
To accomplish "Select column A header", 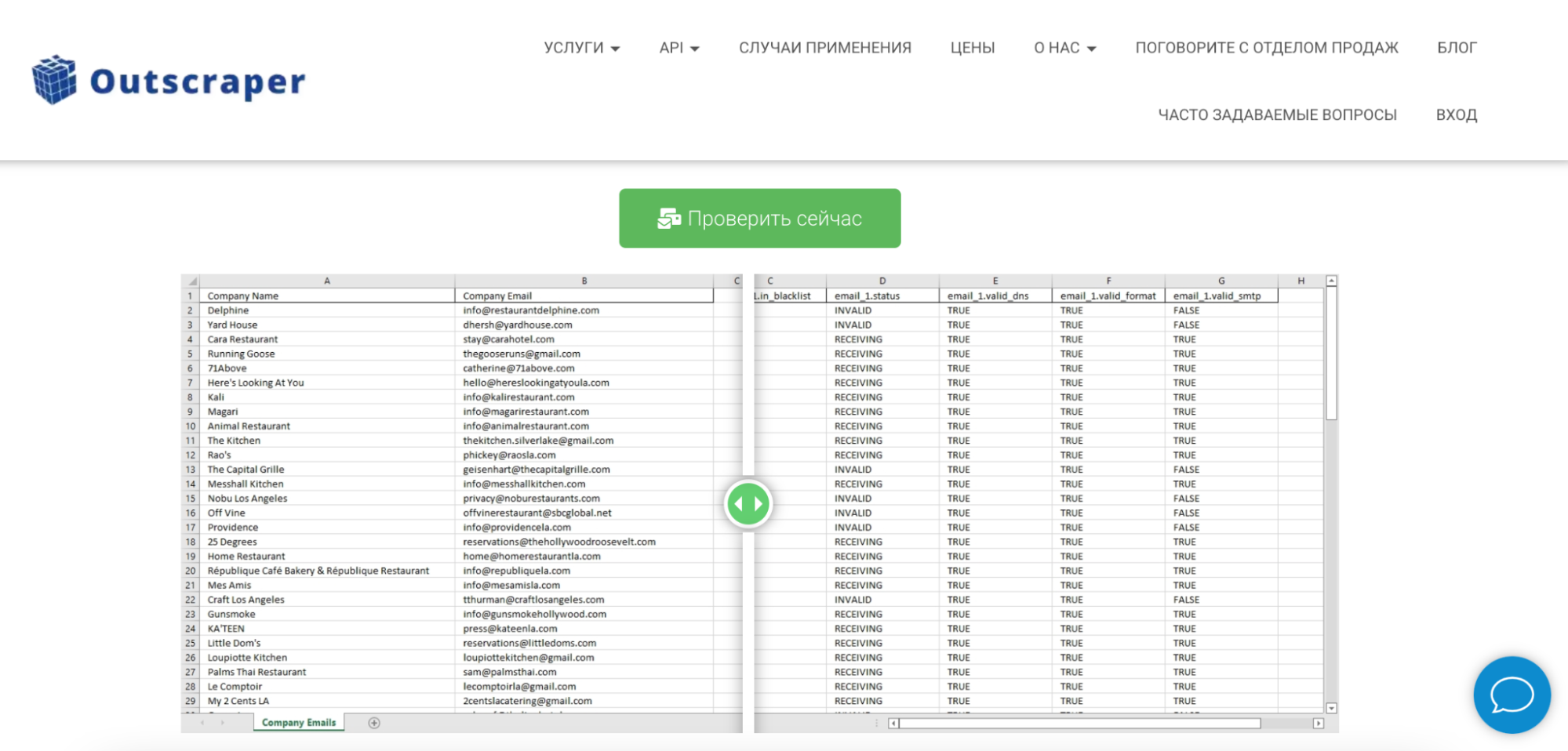I will click(x=327, y=281).
